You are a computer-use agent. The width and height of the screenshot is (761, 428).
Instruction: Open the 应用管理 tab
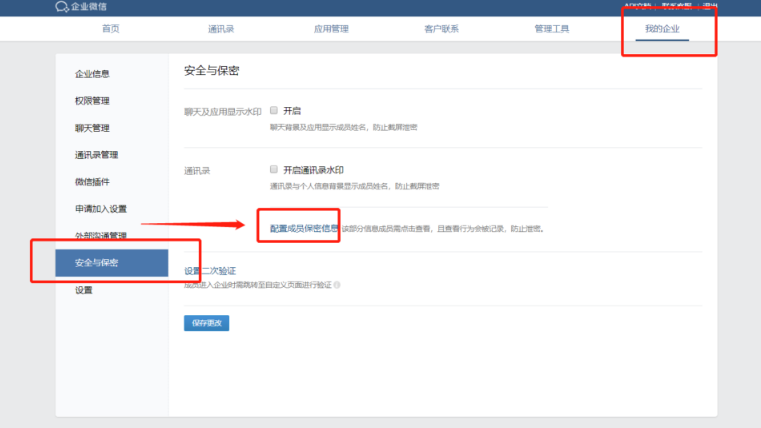coord(332,29)
